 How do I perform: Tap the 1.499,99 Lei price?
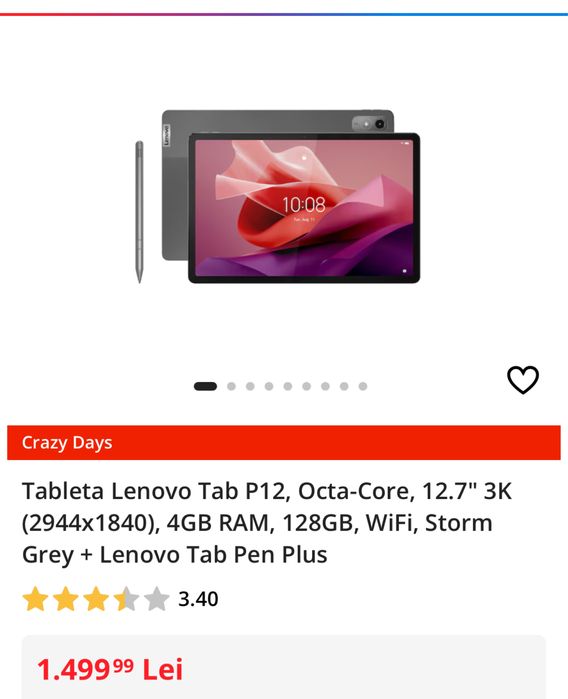(110, 669)
